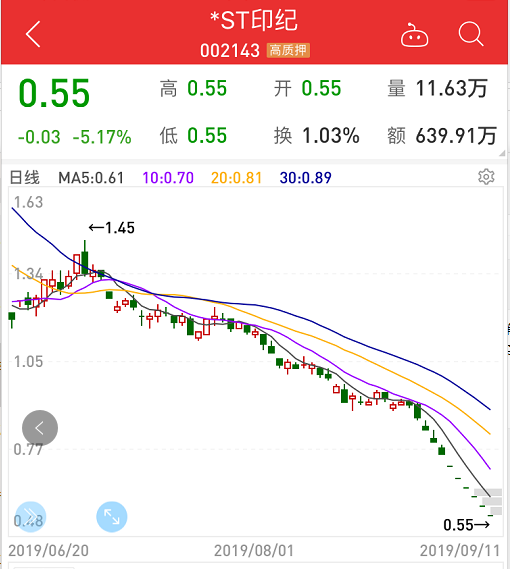510x569 pixels.
Task: Toggle the blue MA30 0.89 label
Action: click(305, 178)
